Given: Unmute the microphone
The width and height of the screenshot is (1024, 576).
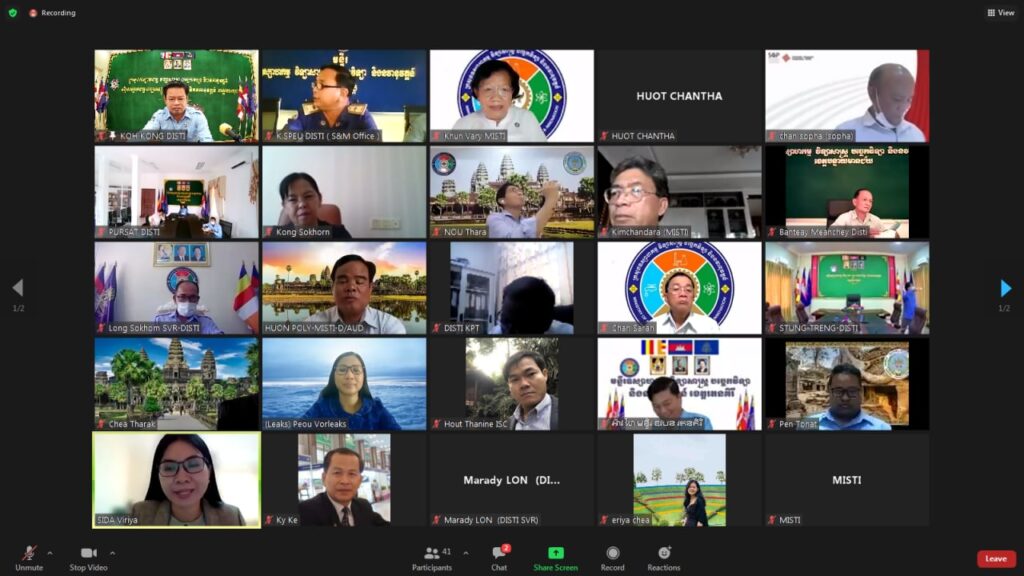Looking at the screenshot, I should [29, 554].
